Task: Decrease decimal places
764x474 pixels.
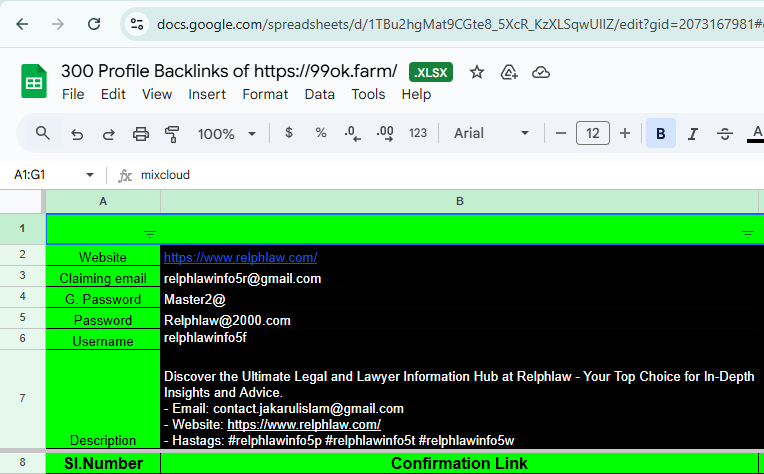Action: 352,133
